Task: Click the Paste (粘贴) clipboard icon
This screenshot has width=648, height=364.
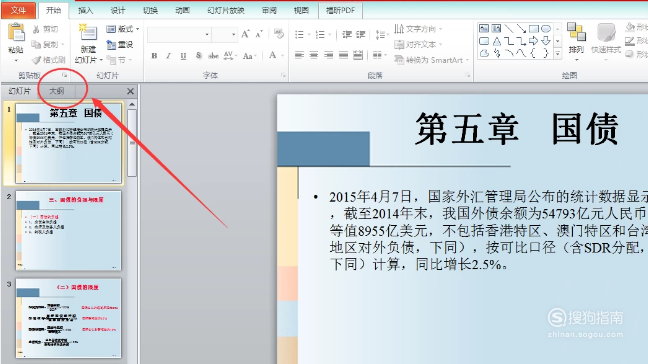Action: pos(16,33)
